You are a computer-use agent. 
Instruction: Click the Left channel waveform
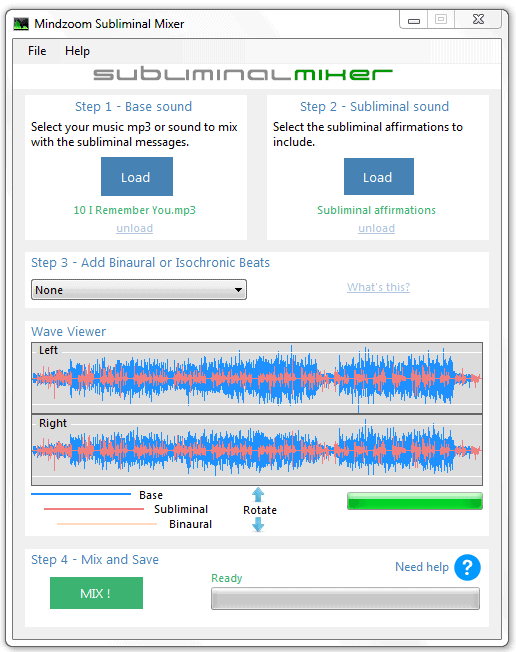click(x=257, y=378)
